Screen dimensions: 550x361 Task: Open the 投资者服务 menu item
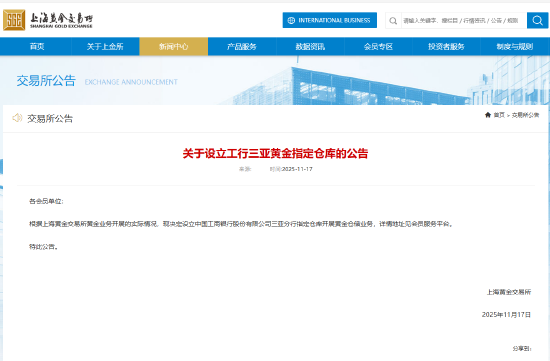[x=446, y=47]
